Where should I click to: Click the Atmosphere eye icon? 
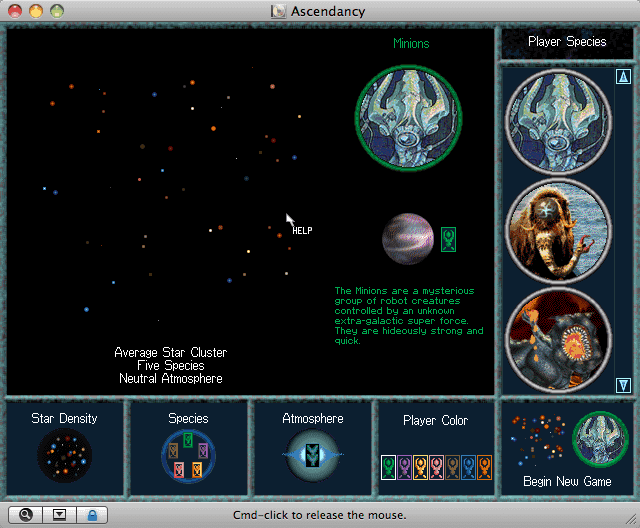tap(313, 455)
